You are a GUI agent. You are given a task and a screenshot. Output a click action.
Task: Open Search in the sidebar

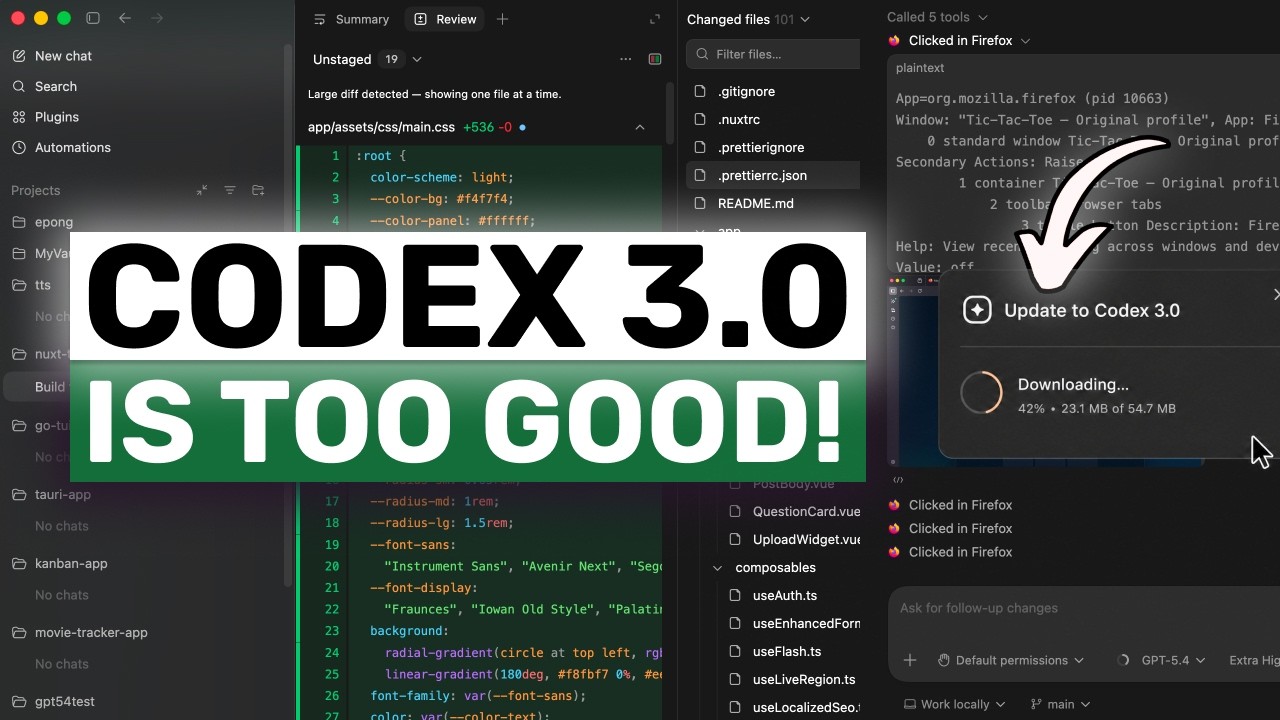(56, 86)
